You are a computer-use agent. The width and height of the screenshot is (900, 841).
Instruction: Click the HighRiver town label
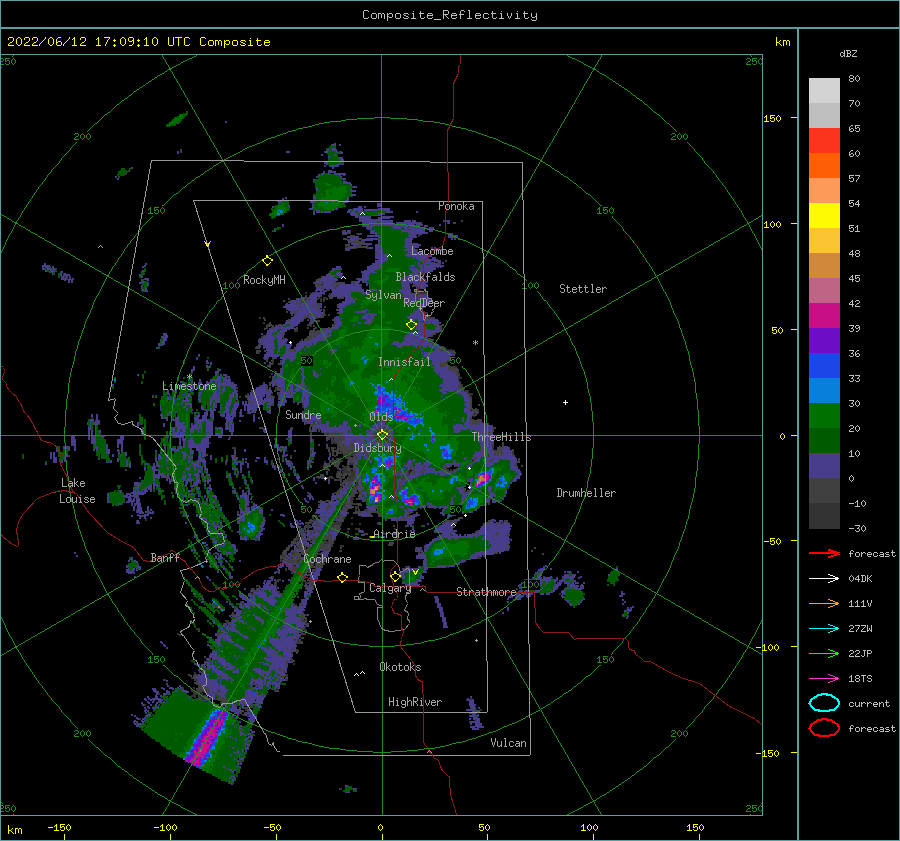click(x=415, y=702)
